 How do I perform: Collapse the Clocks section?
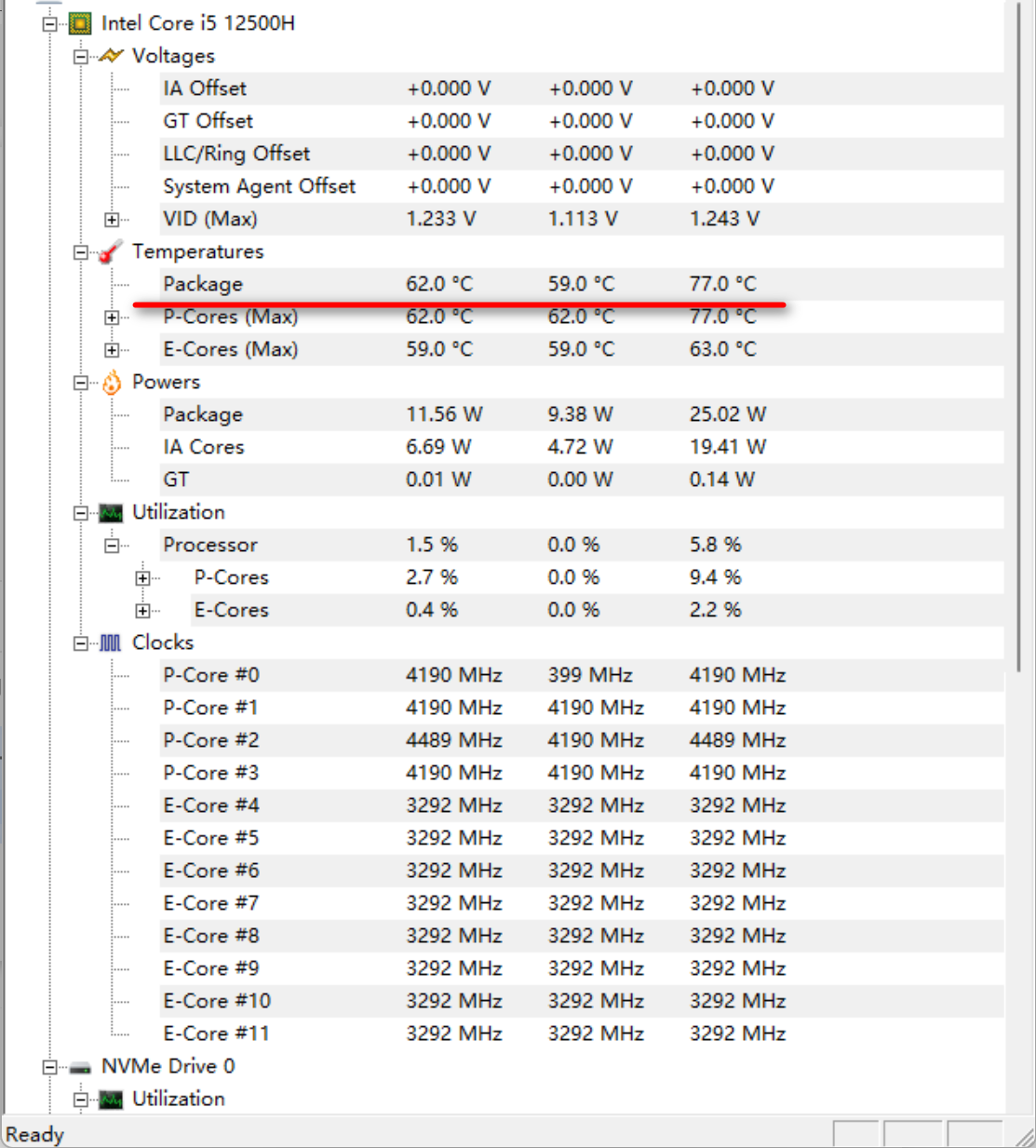[x=81, y=643]
